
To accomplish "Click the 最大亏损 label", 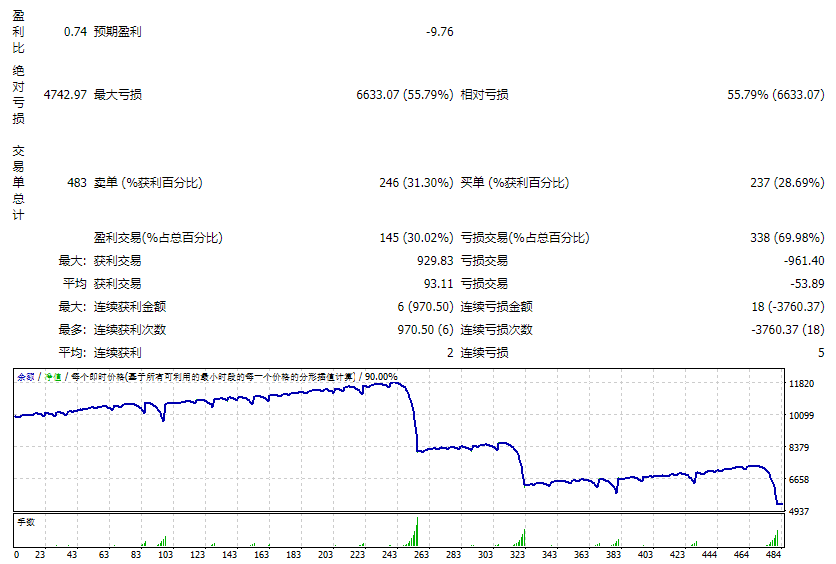I will click(117, 95).
